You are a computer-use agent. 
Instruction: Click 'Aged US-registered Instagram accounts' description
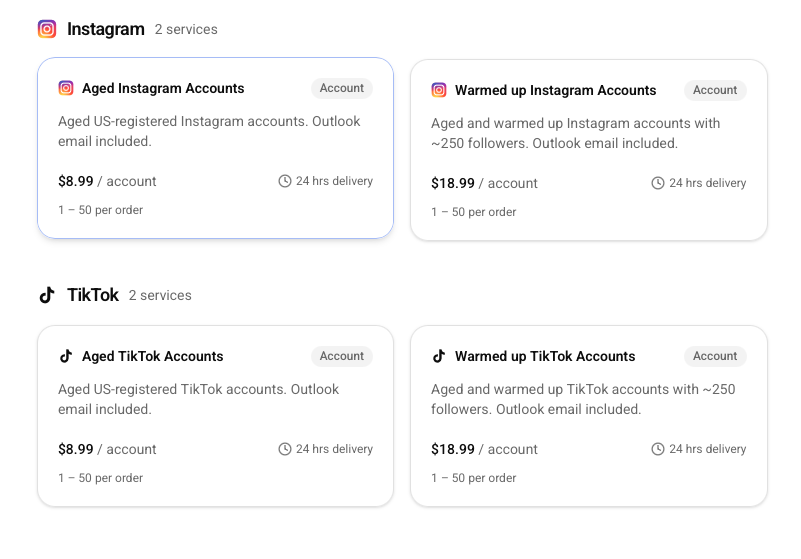pyautogui.click(x=209, y=131)
